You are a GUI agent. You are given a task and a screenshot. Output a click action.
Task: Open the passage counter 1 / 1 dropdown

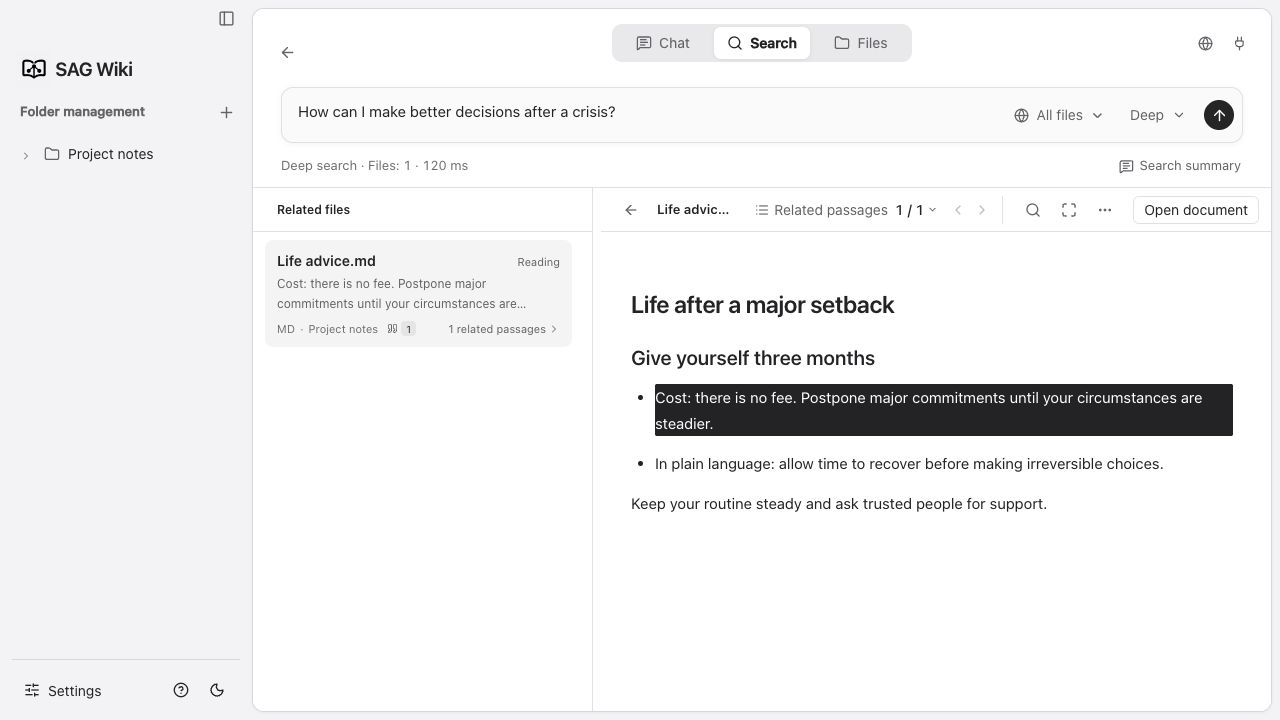(x=916, y=210)
